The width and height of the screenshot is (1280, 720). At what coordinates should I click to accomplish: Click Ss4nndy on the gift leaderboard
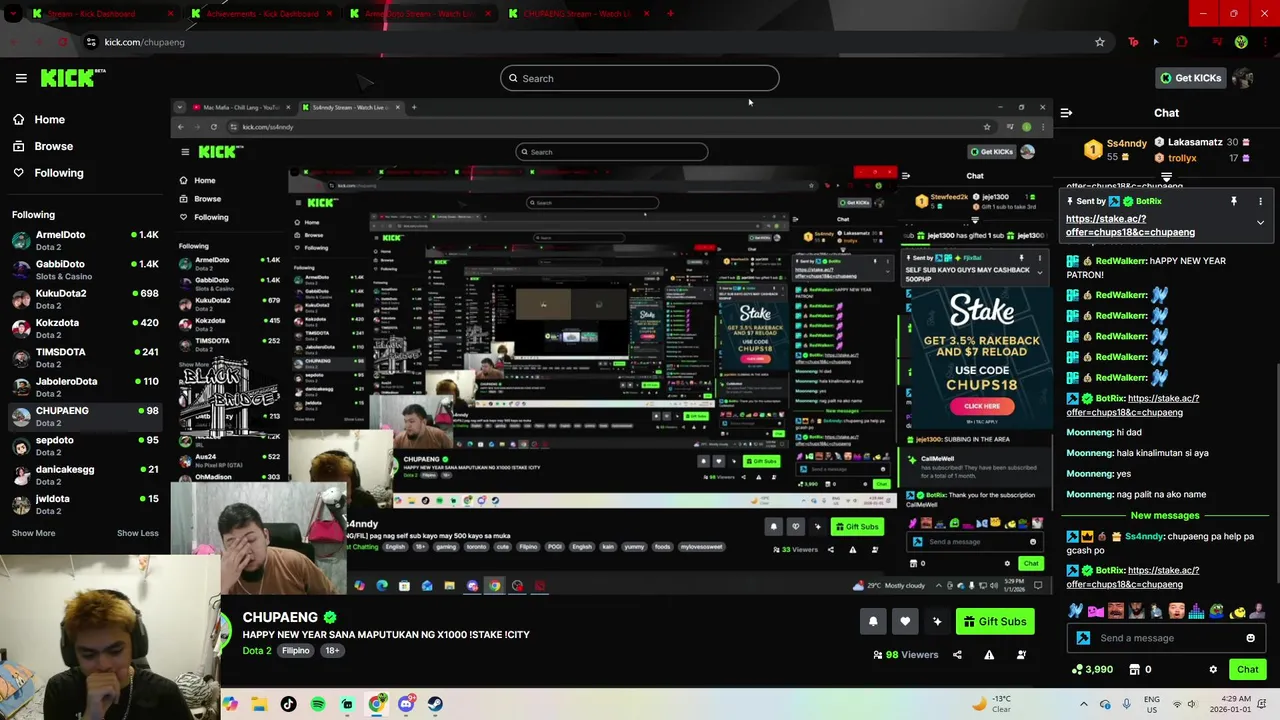pyautogui.click(x=1129, y=142)
